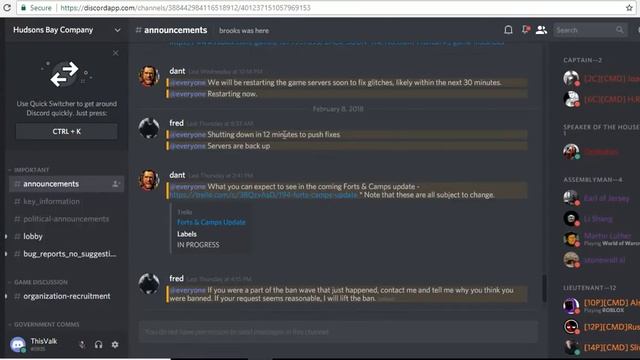Click dant's avatar on Forts & Camps message
Screen dimensions: 640x360
[x=149, y=180]
